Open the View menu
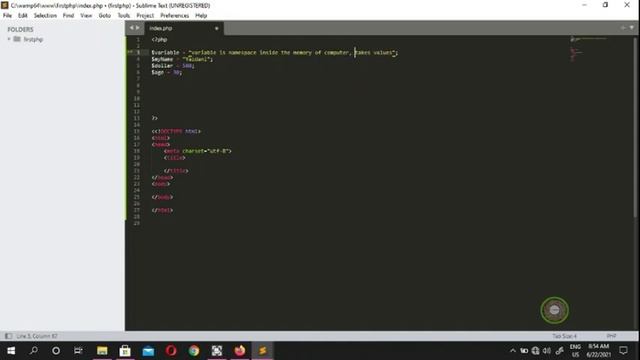The width and height of the screenshot is (640, 360). click(86, 16)
